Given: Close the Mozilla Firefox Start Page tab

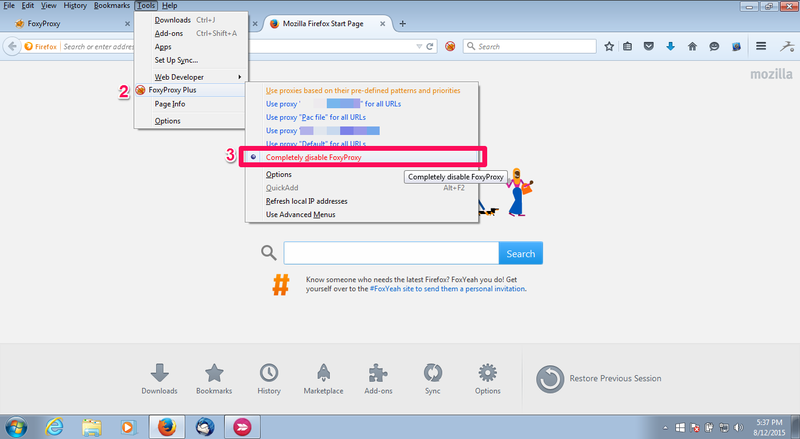Looking at the screenshot, I should [382, 23].
